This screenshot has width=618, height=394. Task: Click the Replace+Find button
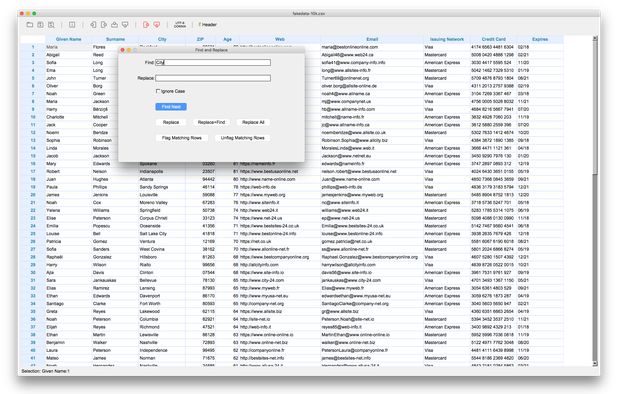point(211,122)
